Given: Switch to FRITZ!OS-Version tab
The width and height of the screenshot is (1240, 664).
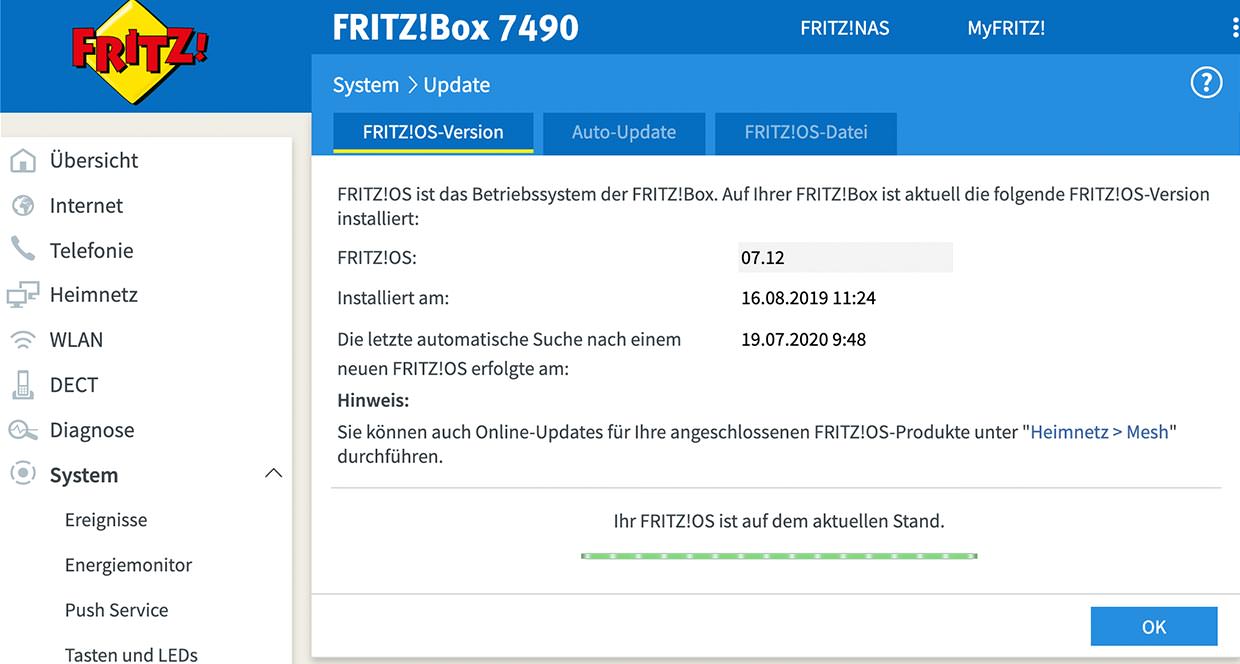Looking at the screenshot, I should [433, 132].
